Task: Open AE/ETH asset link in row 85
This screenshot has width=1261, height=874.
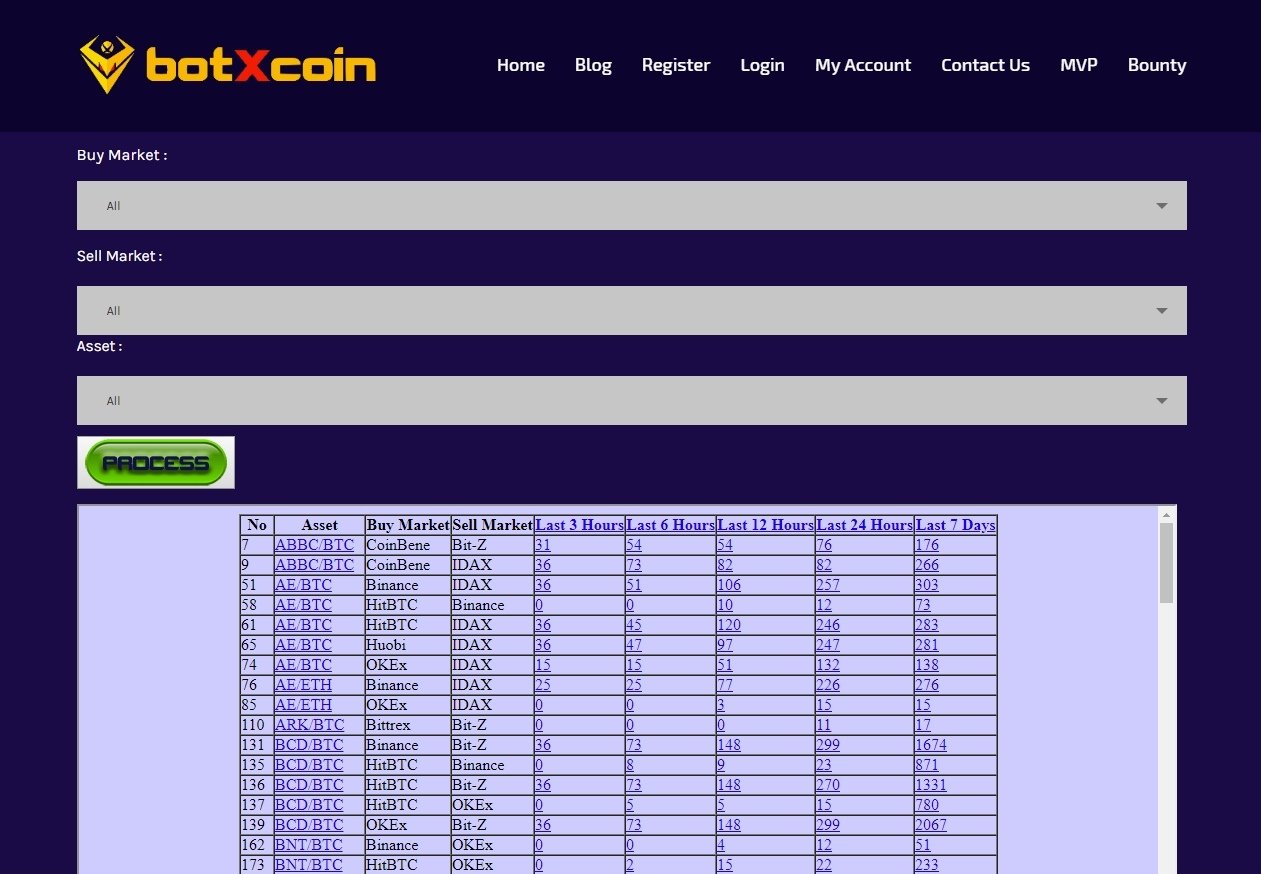Action: pos(303,705)
